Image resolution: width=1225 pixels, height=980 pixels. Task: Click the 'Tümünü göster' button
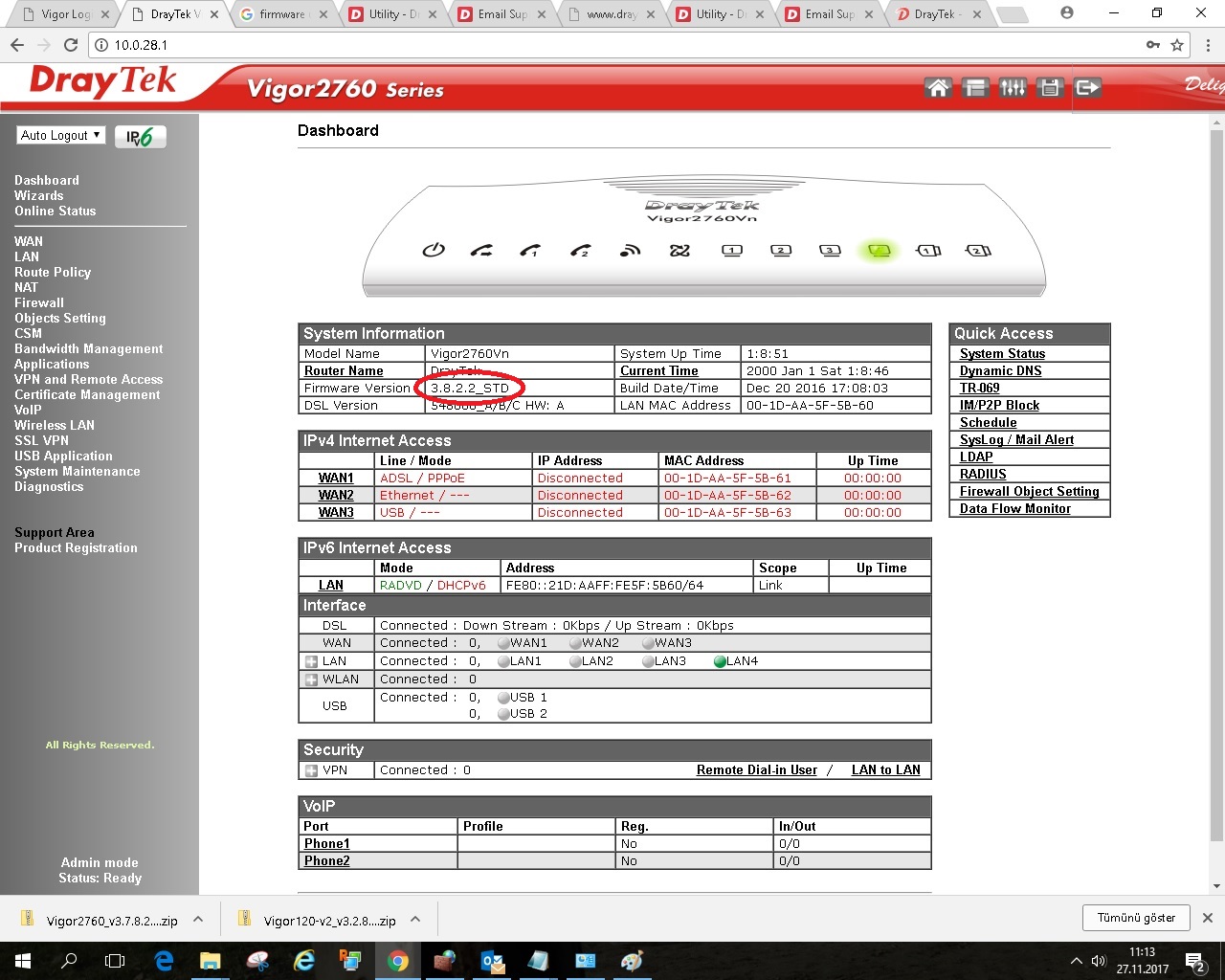(1136, 918)
